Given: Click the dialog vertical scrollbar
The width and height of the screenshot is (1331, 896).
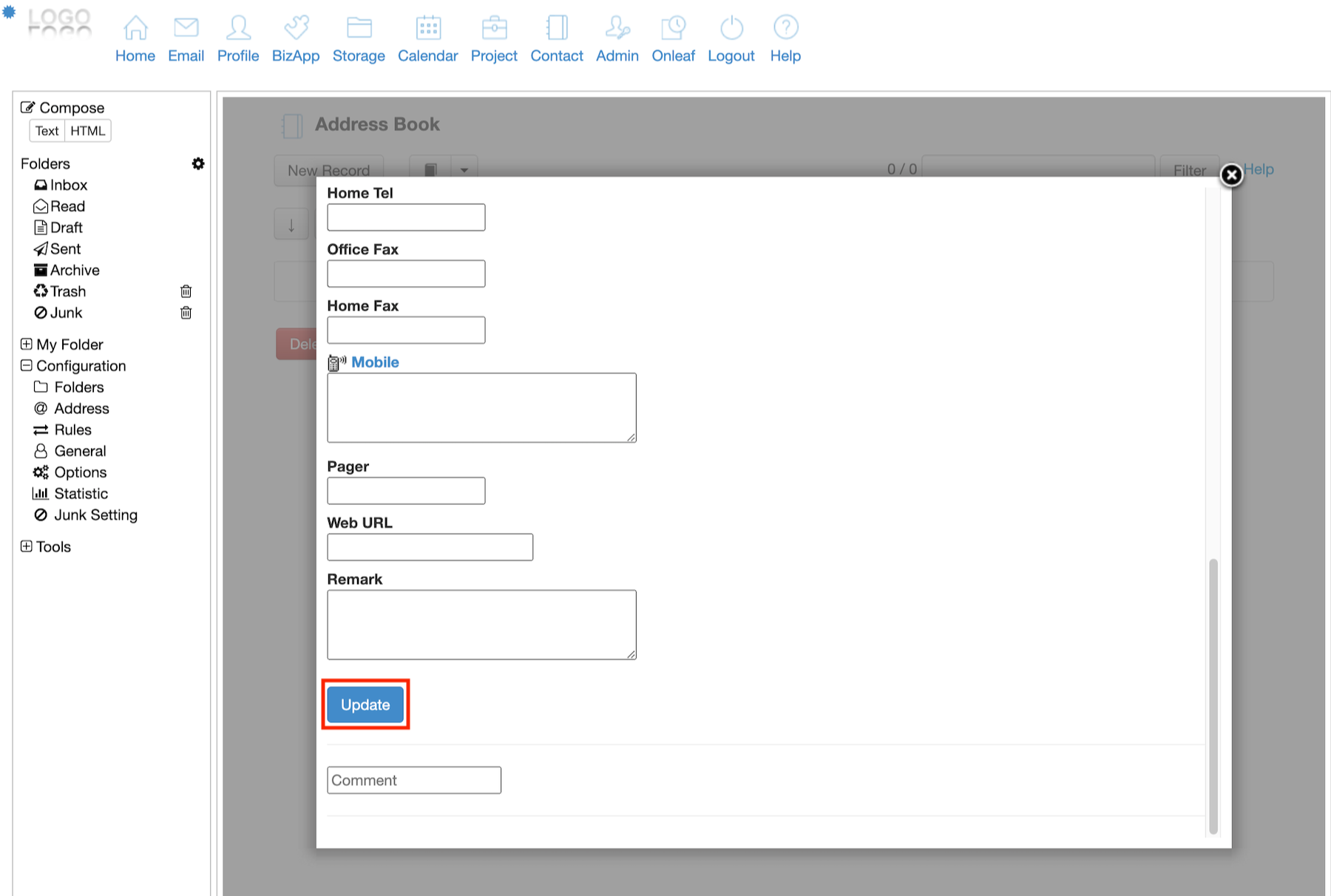Looking at the screenshot, I should (x=1213, y=695).
